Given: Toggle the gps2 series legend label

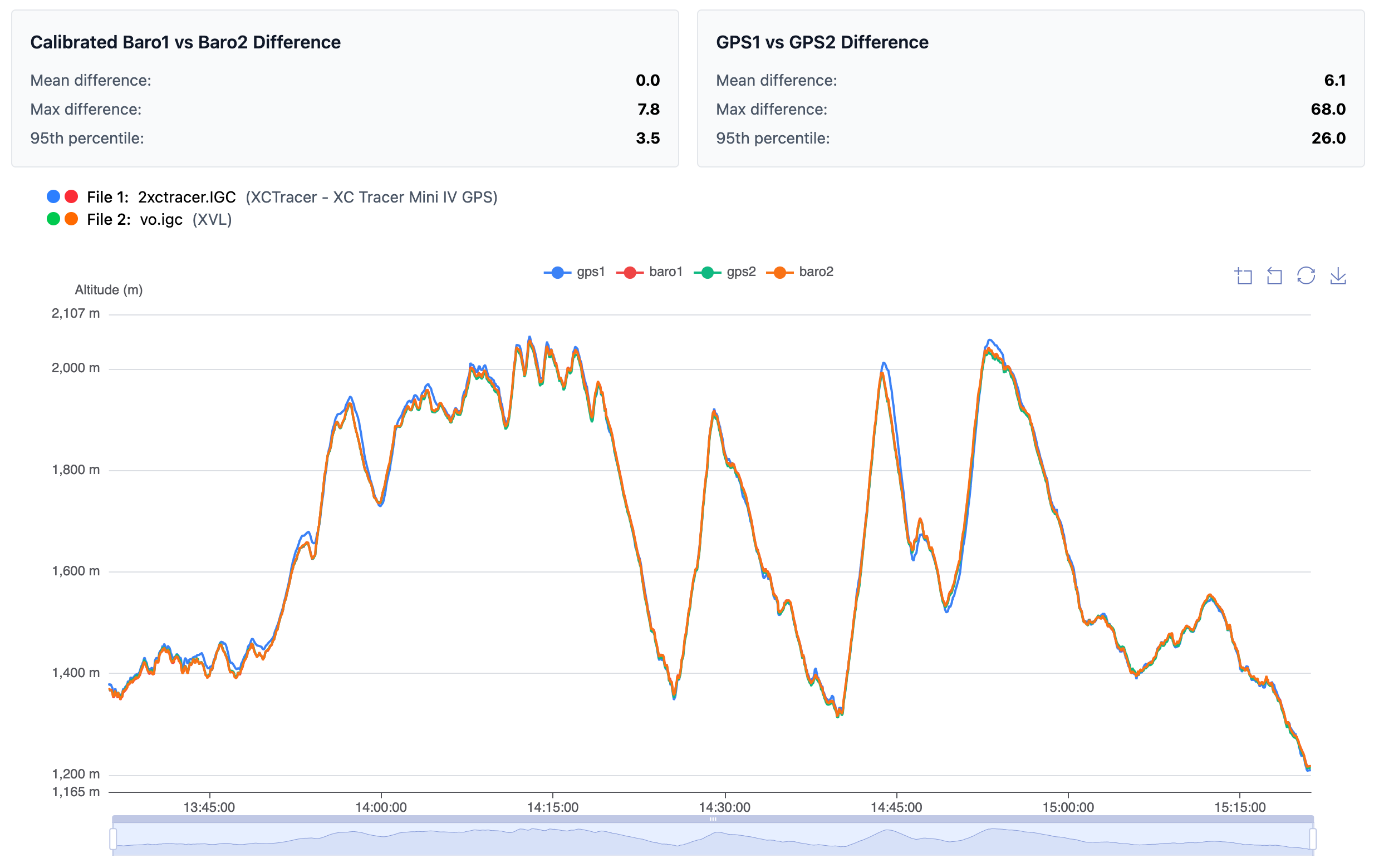Looking at the screenshot, I should point(740,272).
